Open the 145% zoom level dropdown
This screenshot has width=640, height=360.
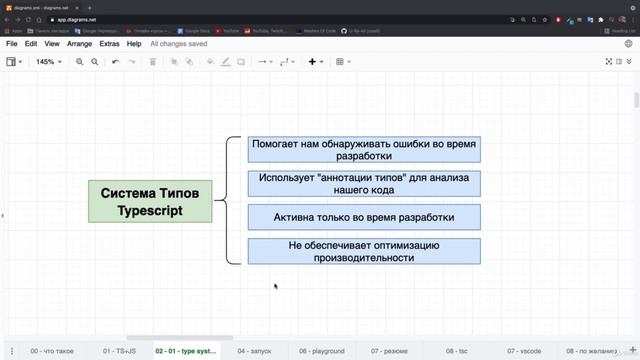point(49,62)
